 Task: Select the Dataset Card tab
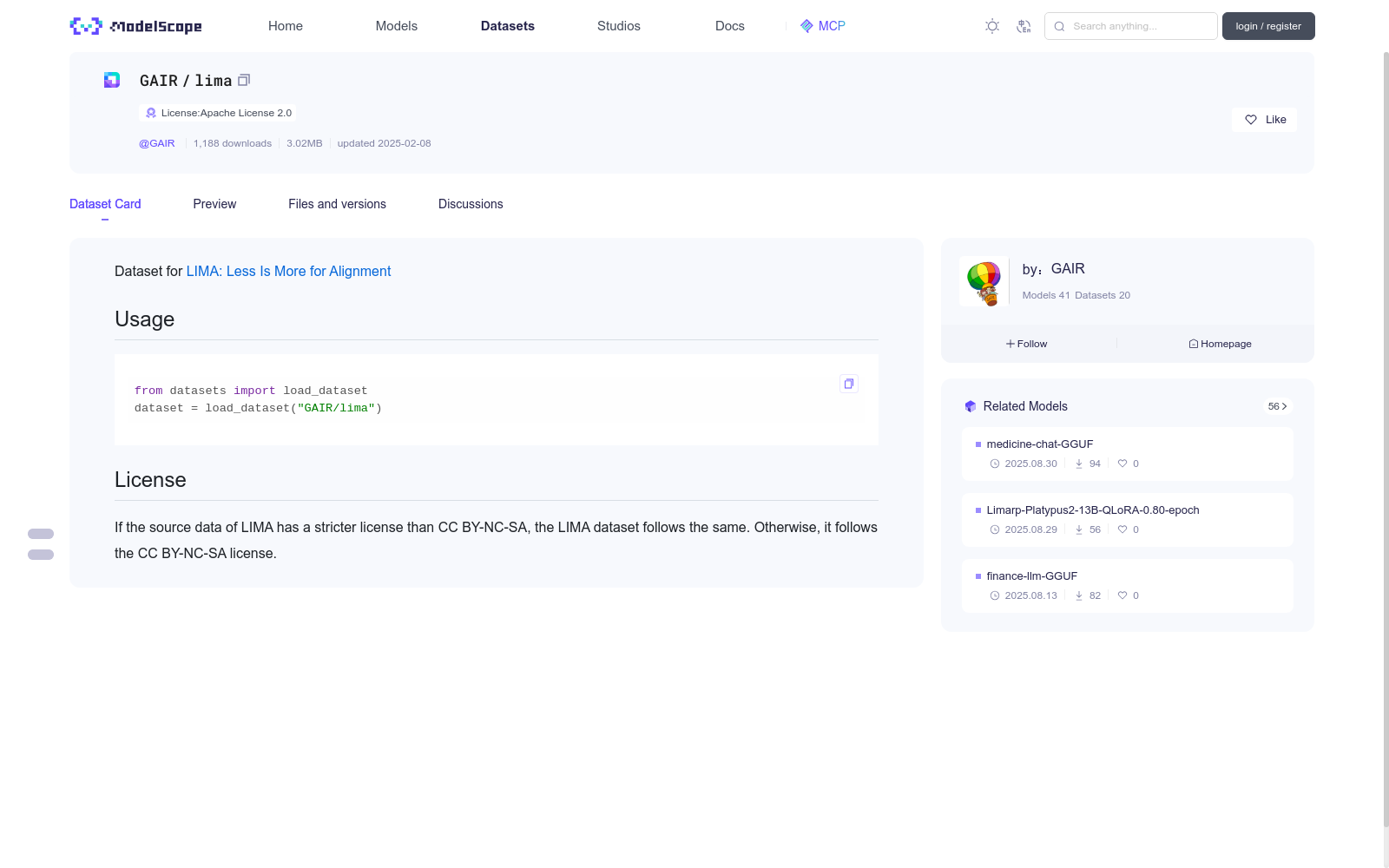coord(105,204)
